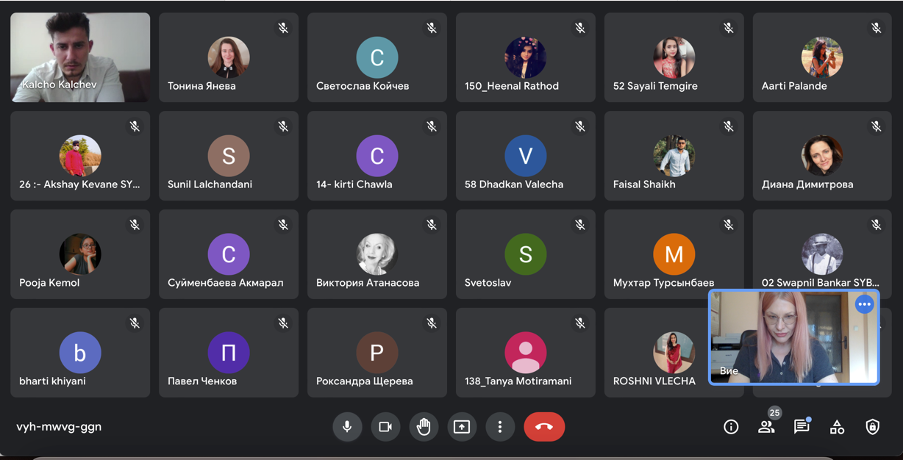Click Мухтар Турсынбаев orange M avatar
Screen dimensions: 904x460
(x=674, y=254)
